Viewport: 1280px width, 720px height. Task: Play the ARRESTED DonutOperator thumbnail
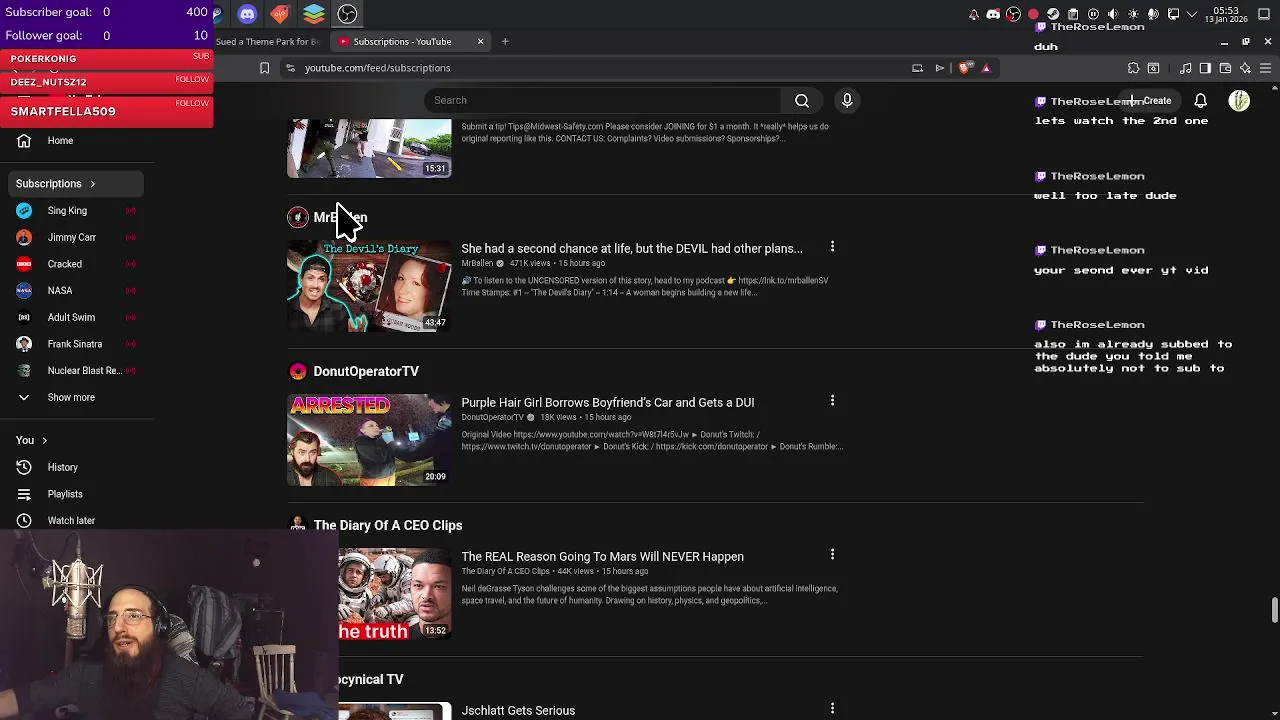click(369, 440)
